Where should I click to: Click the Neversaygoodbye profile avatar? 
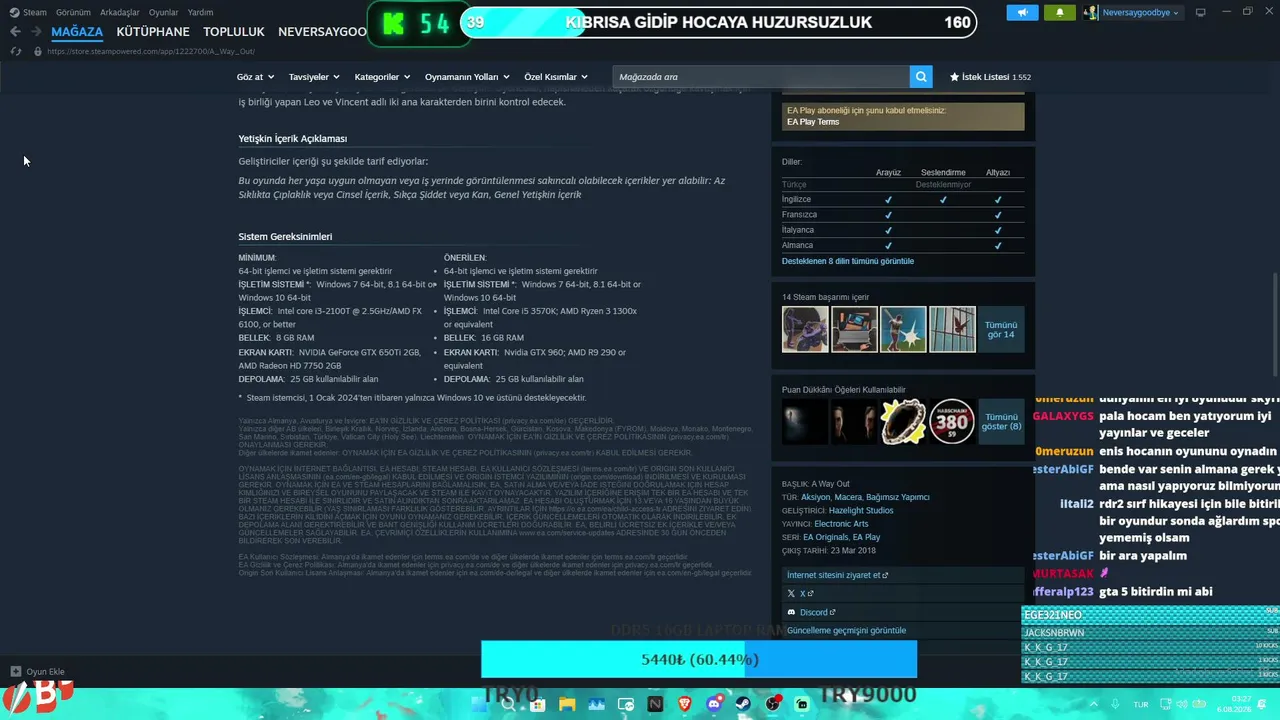click(1091, 13)
